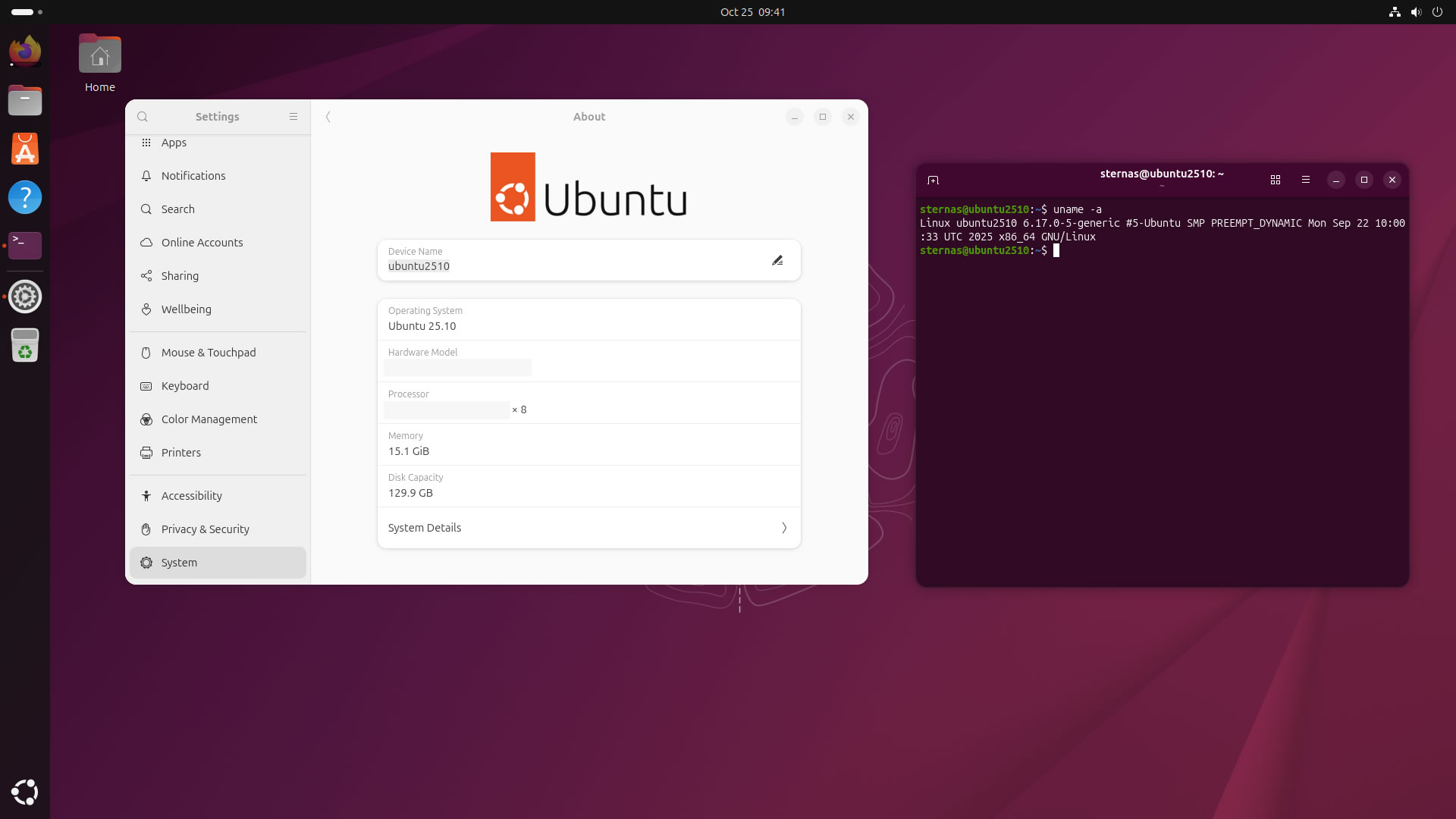Select Privacy & Security in sidebar
Screen dimensions: 1456x819
click(x=205, y=529)
